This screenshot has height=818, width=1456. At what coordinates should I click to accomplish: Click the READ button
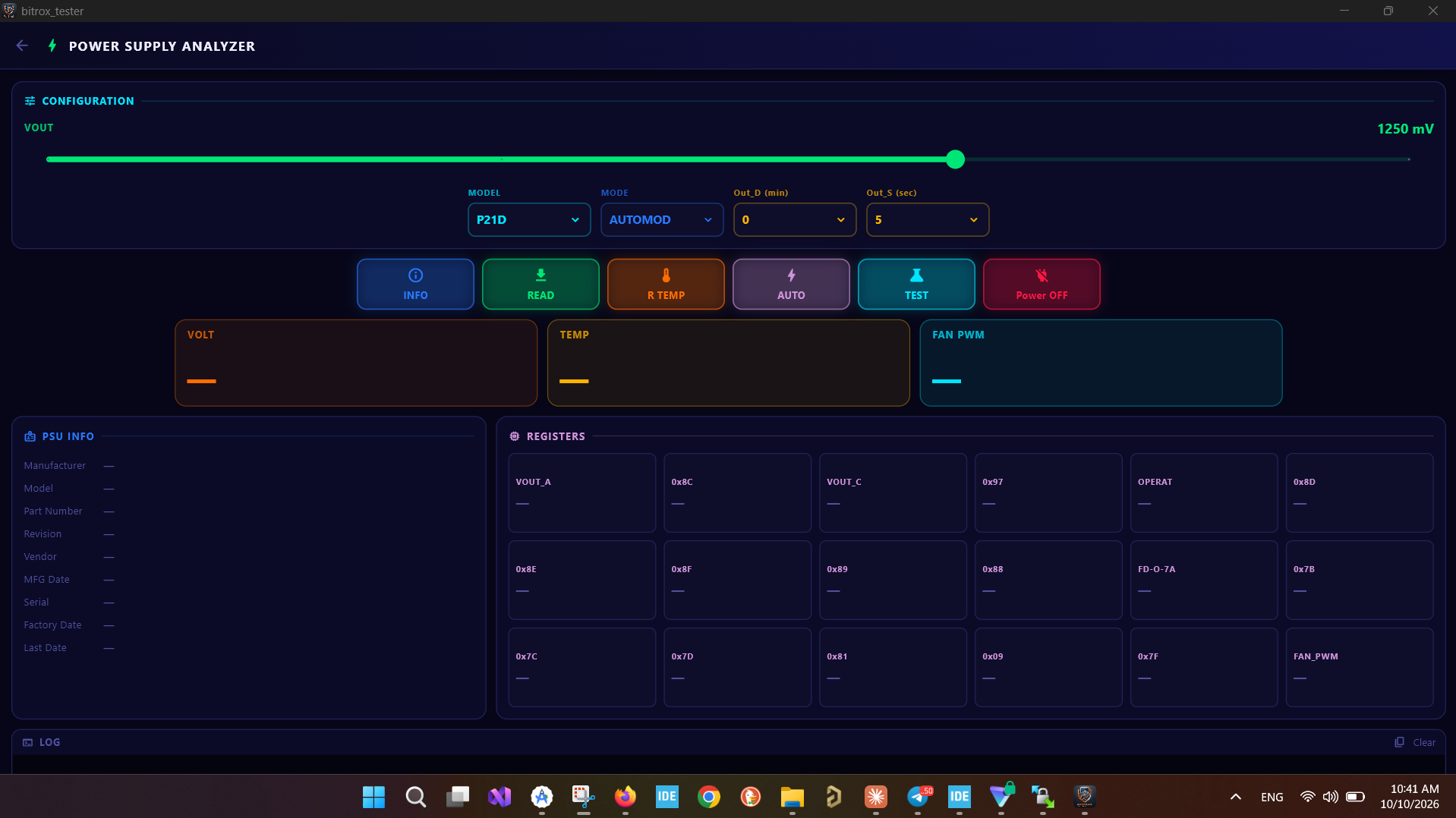coord(540,284)
